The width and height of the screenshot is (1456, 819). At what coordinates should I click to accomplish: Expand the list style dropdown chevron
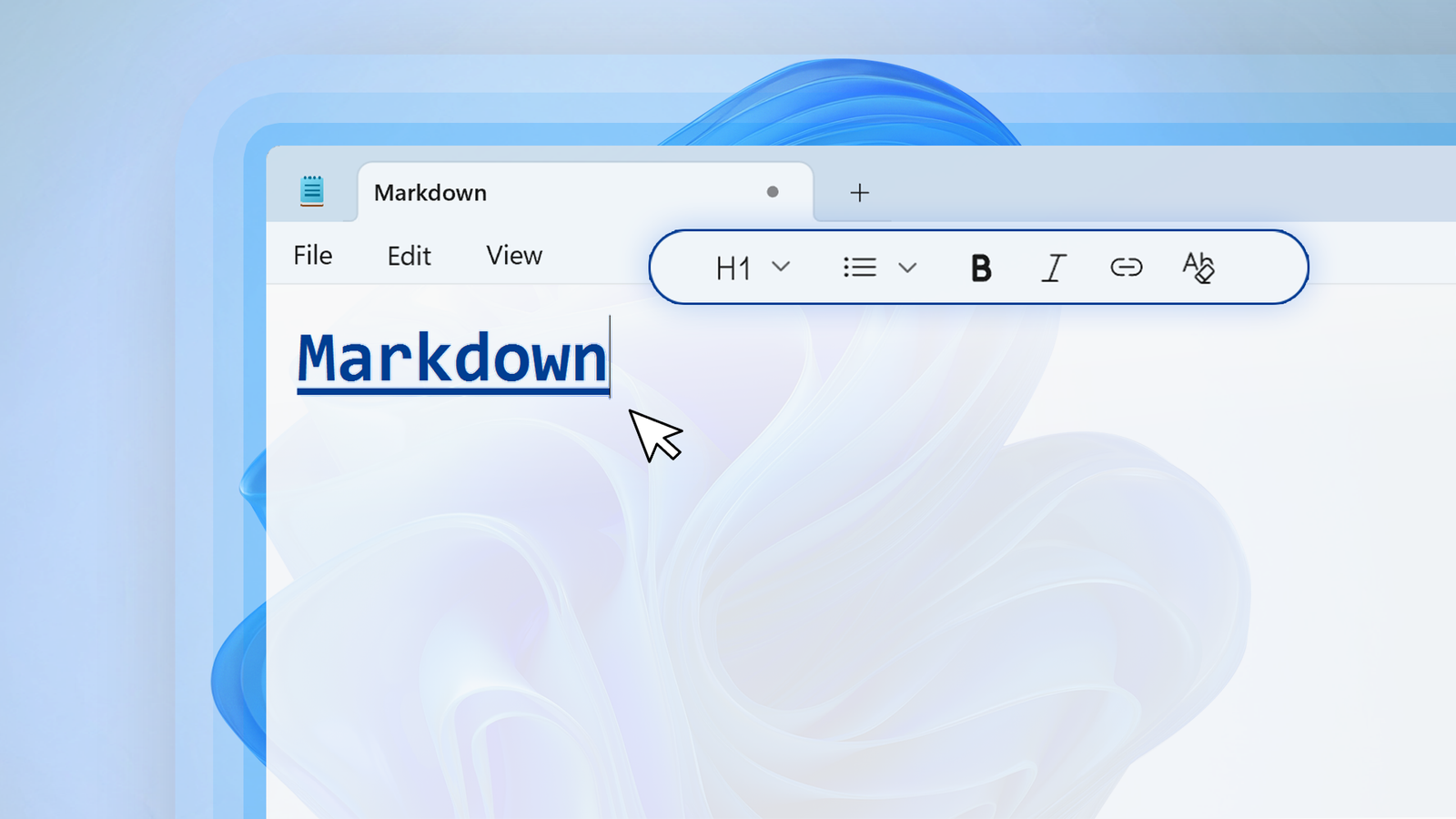coord(907,267)
